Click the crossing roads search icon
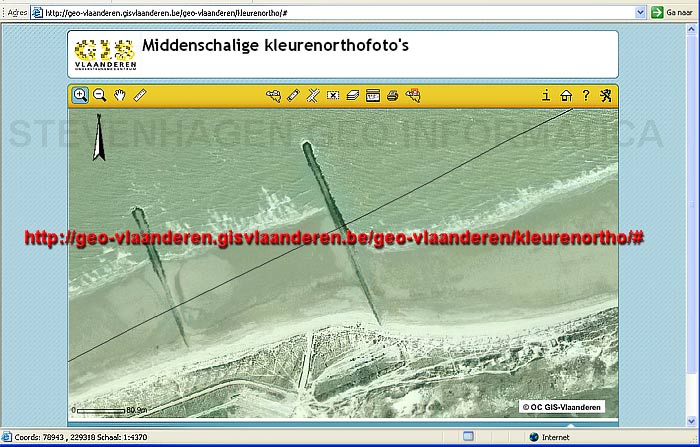This screenshot has width=700, height=447. pyautogui.click(x=313, y=96)
